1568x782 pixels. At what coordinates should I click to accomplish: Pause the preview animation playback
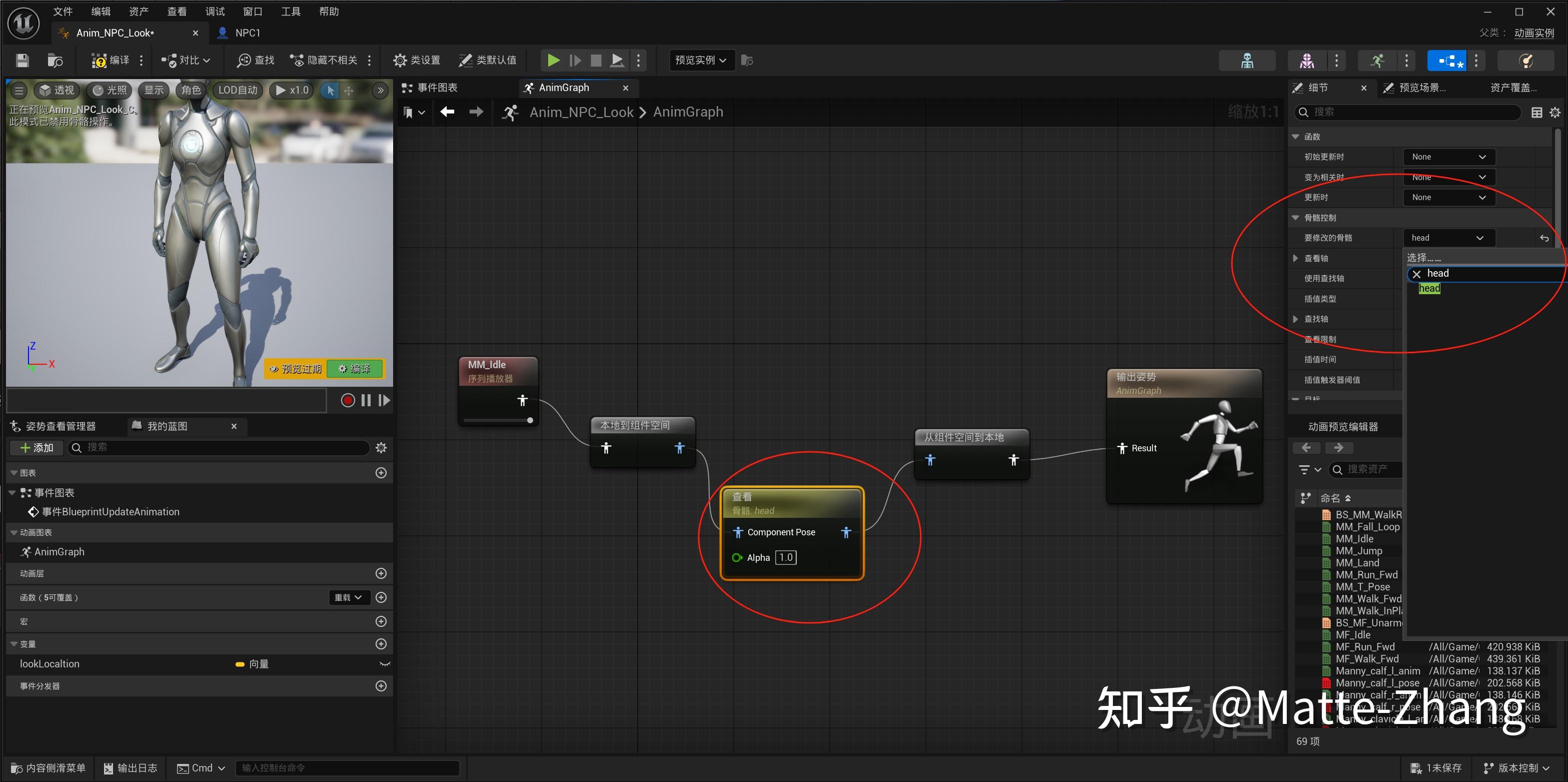click(x=366, y=400)
